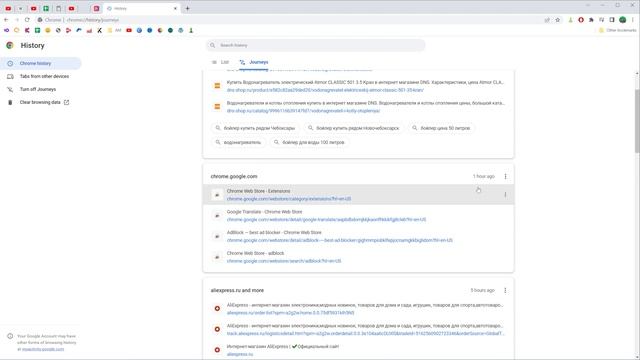Bookmark this page with the star icon
Image resolution: width=640 pixels, height=360 pixels.
click(x=558, y=20)
